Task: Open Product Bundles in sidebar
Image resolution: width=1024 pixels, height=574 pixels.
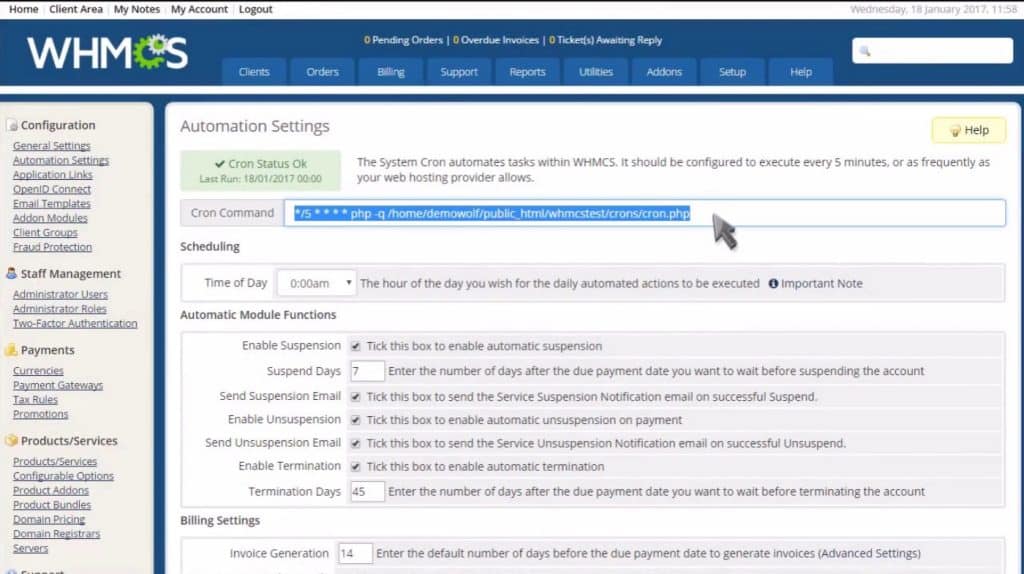Action: 52,505
